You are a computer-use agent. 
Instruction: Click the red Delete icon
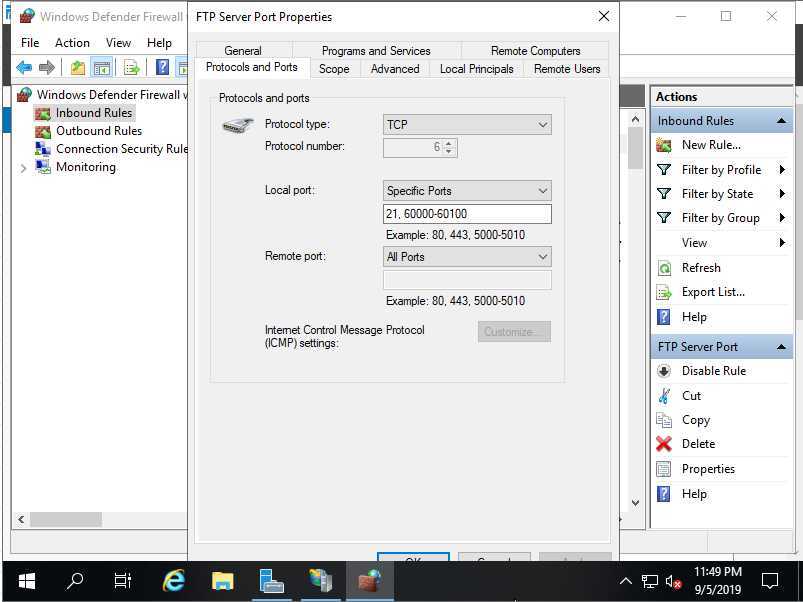click(x=664, y=444)
